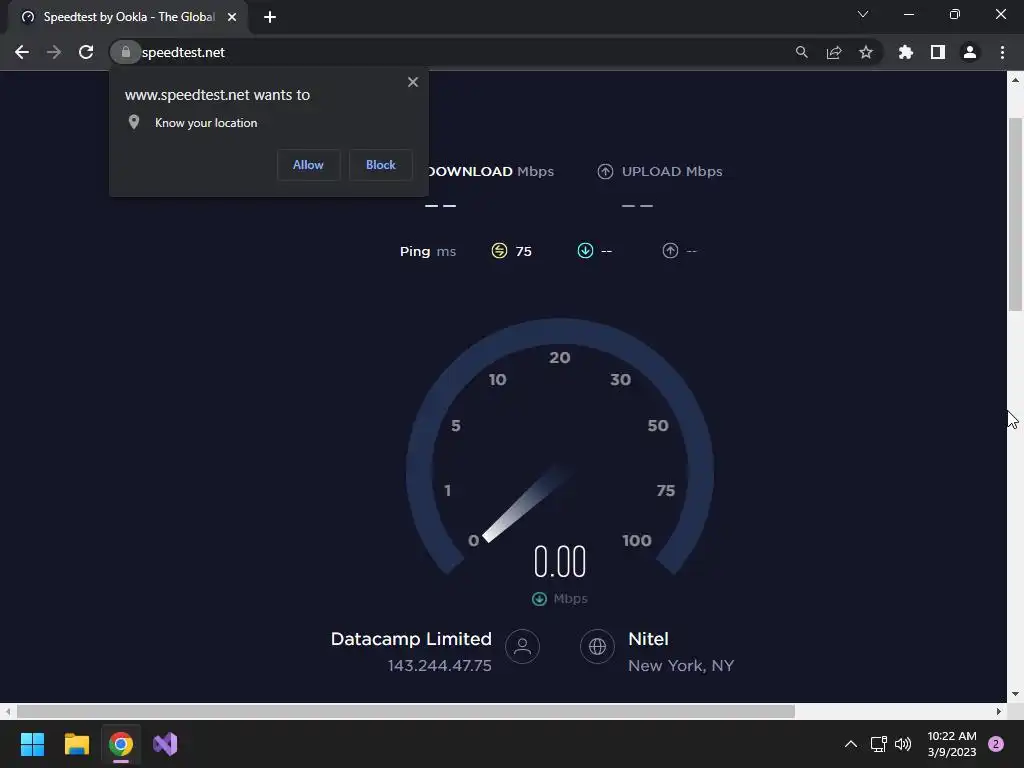The width and height of the screenshot is (1024, 768).
Task: Click the forward navigation arrow
Action: click(54, 52)
